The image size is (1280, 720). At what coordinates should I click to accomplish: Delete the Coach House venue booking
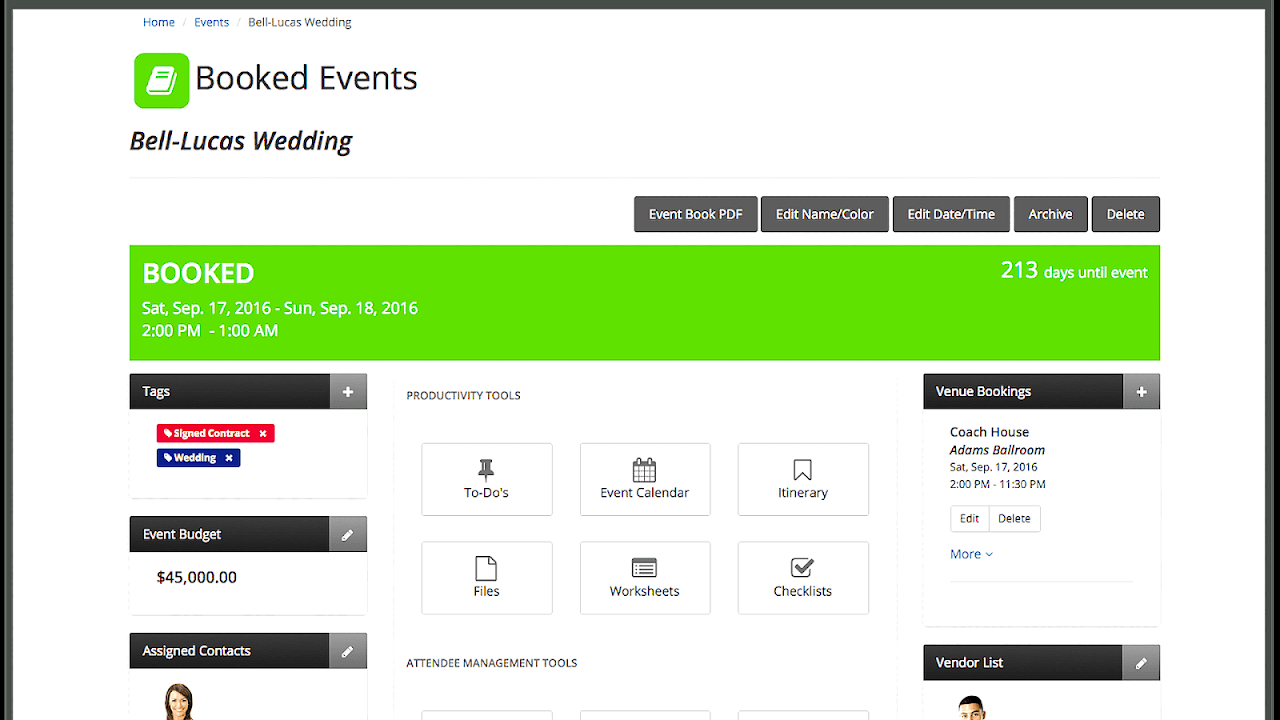[x=1014, y=518]
